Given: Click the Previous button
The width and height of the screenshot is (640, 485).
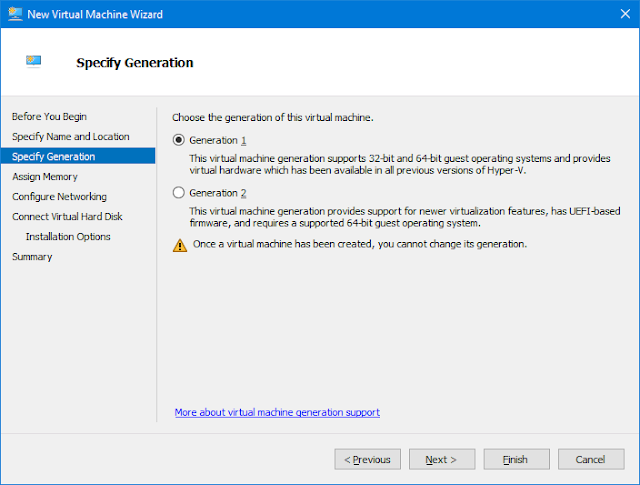Looking at the screenshot, I should pos(367,459).
